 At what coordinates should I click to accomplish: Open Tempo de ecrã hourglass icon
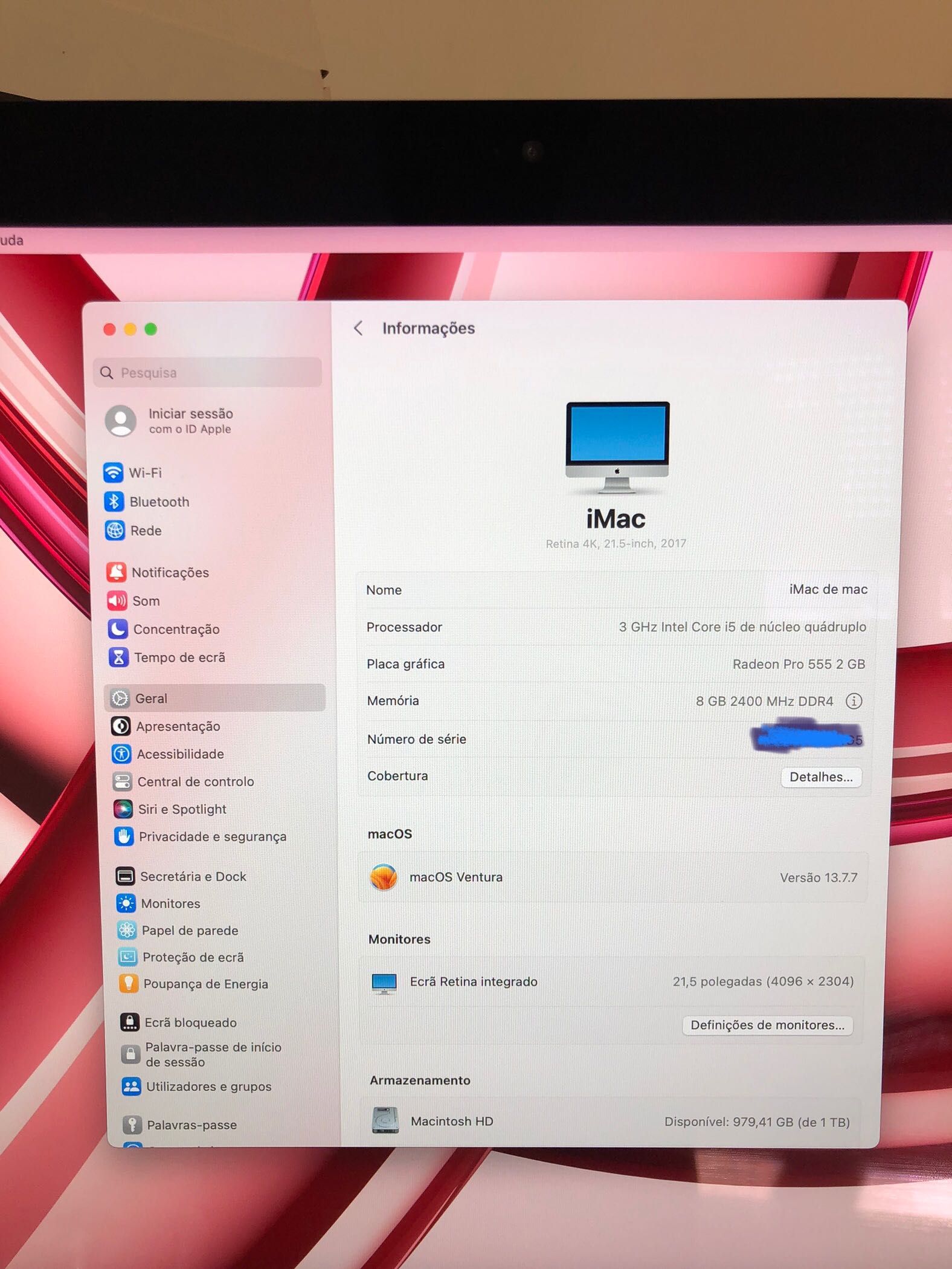click(x=118, y=657)
